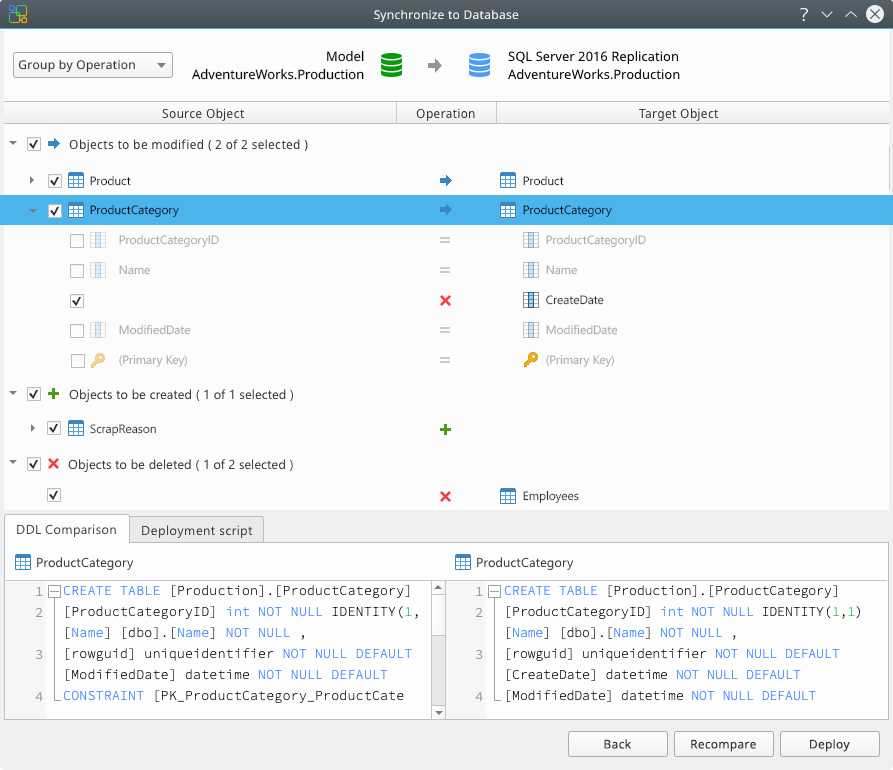Screen dimensions: 893x770
Task: Expand the Product table row
Action: [32, 180]
